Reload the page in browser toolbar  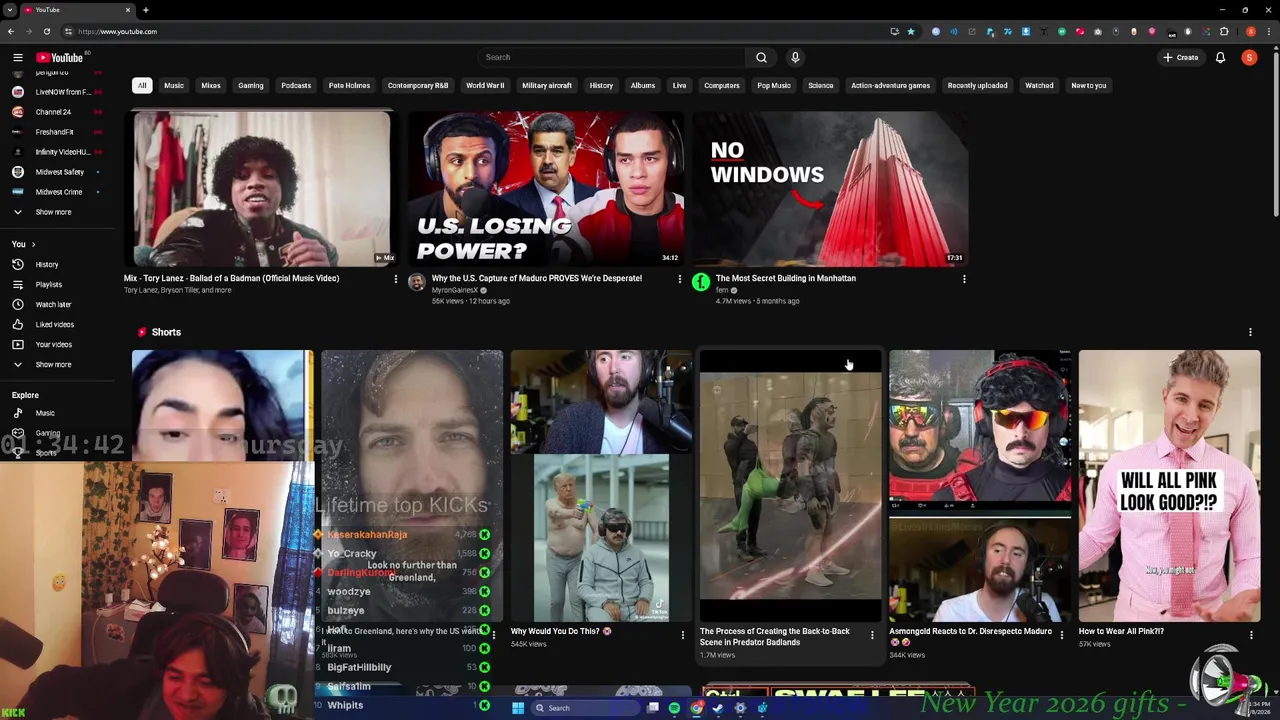tap(46, 32)
